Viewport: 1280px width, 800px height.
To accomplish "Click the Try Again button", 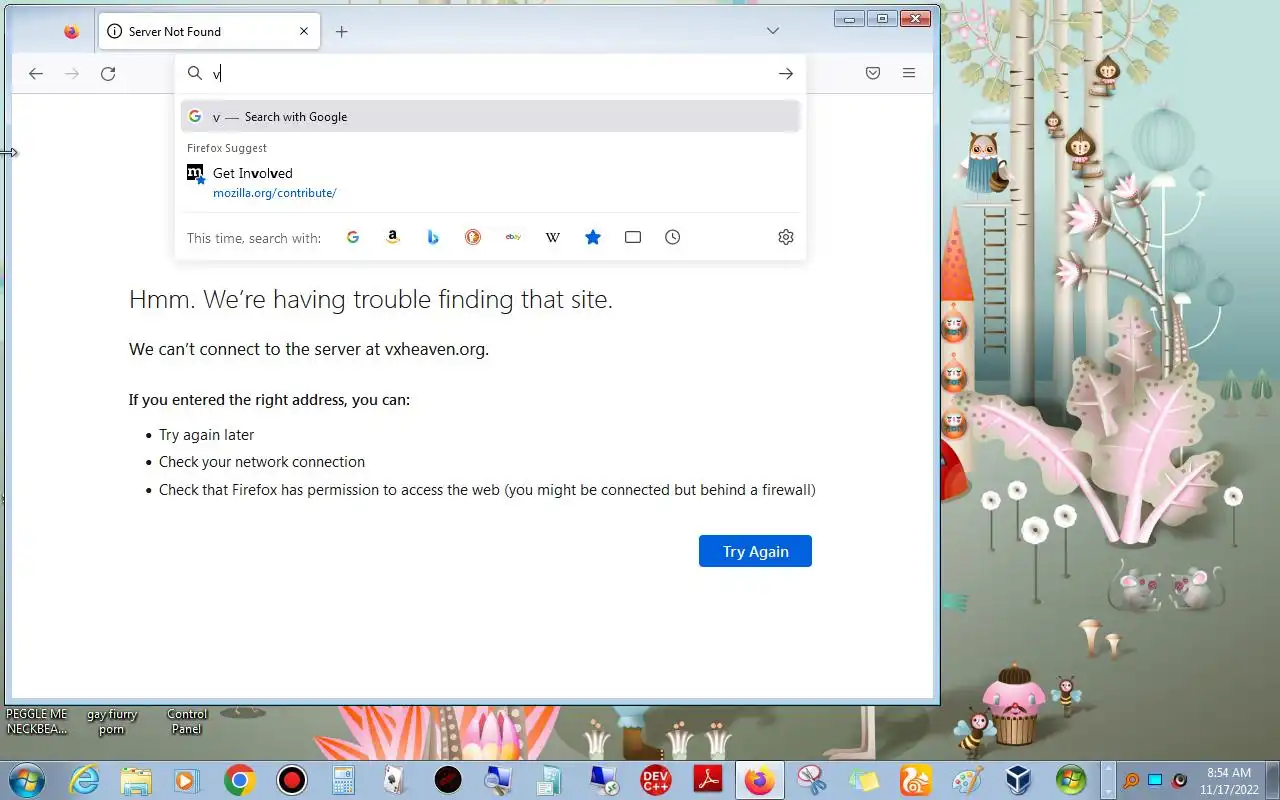I will 755,551.
